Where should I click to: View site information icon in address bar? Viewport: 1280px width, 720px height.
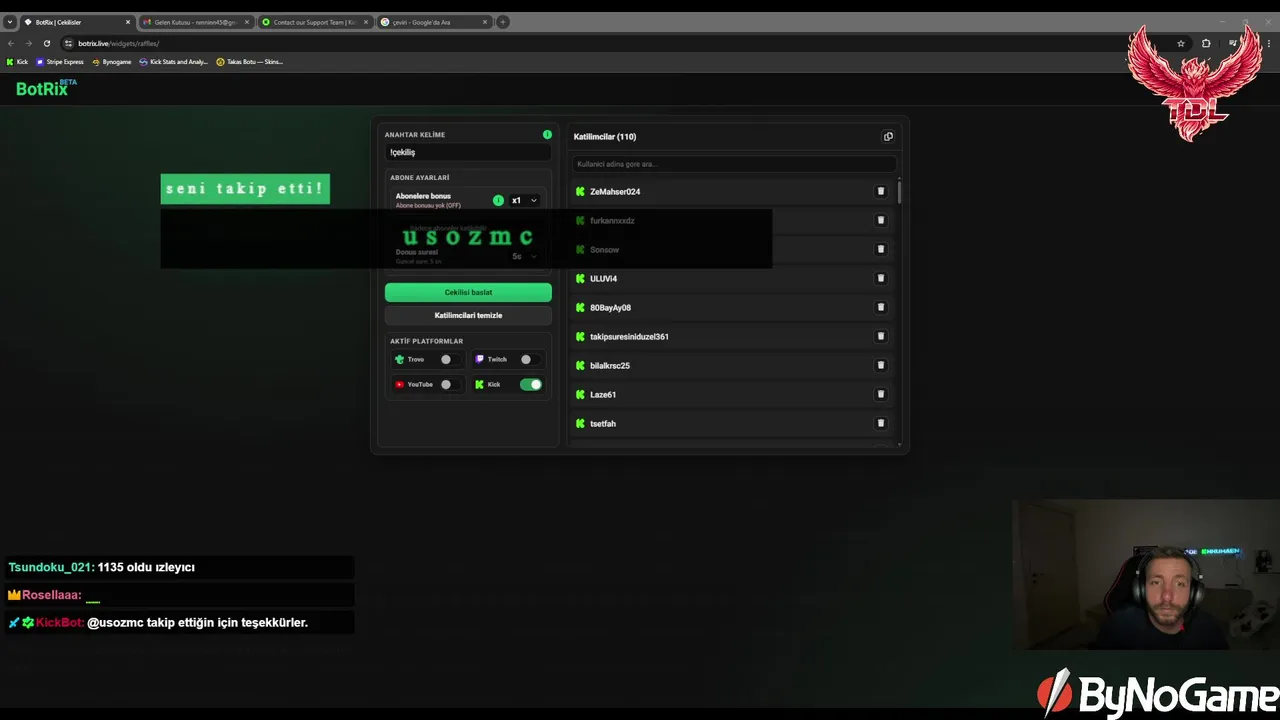[x=68, y=43]
